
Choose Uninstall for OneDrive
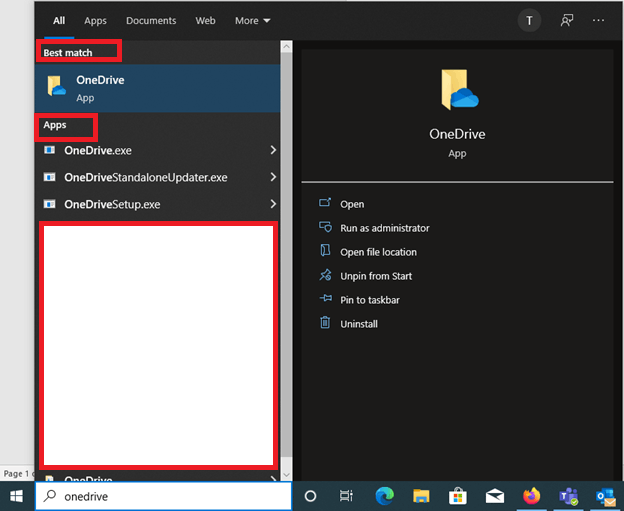[x=359, y=324]
